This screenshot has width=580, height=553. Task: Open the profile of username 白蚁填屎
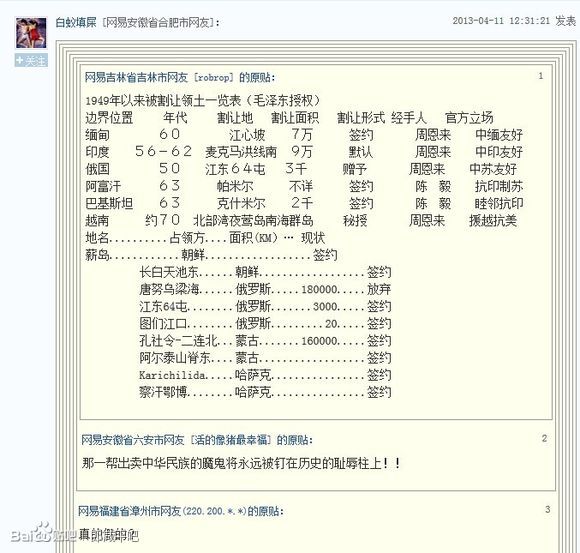click(x=76, y=23)
